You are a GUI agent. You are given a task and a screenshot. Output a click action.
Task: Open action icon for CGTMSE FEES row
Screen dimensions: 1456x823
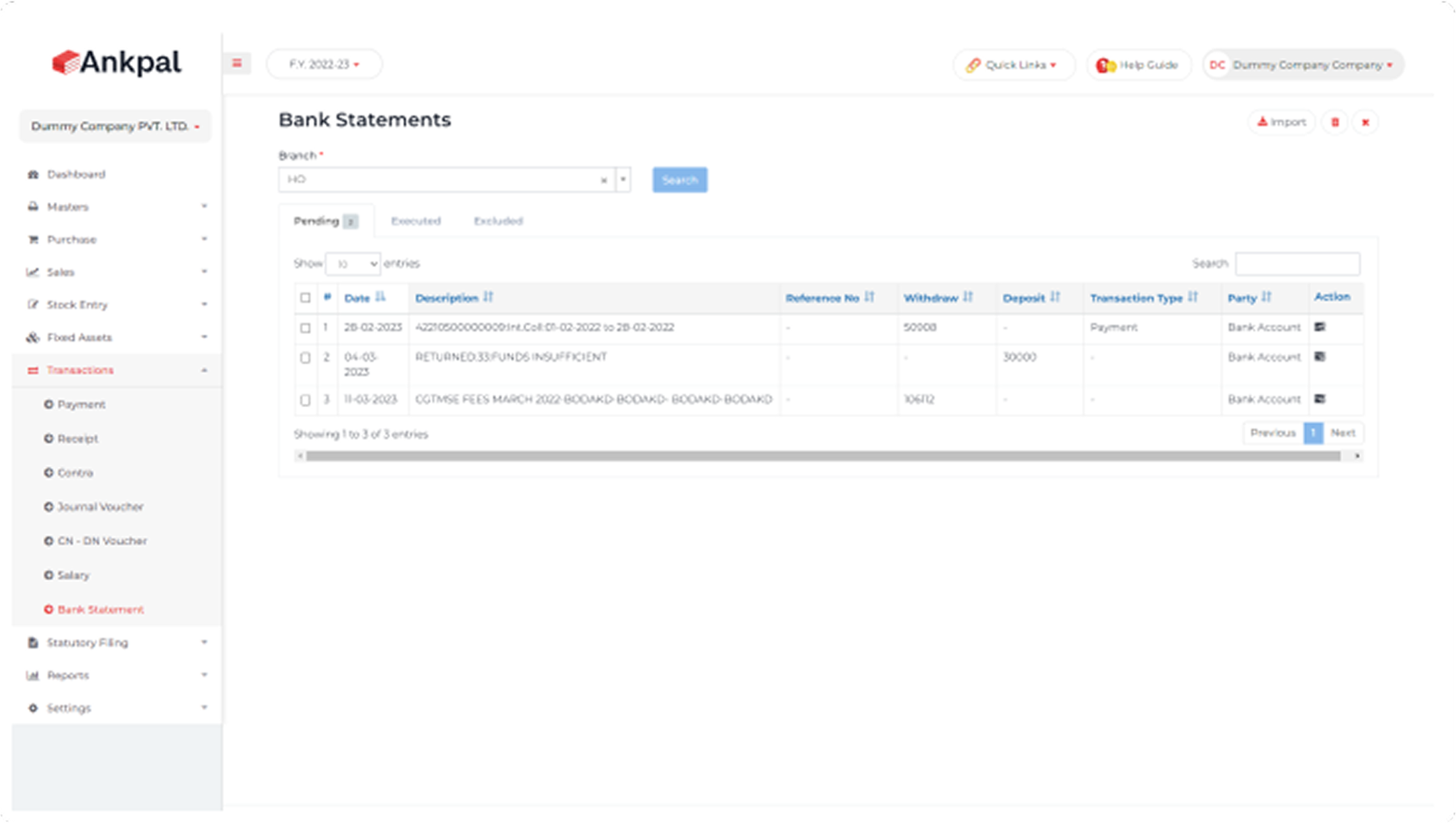pyautogui.click(x=1319, y=399)
